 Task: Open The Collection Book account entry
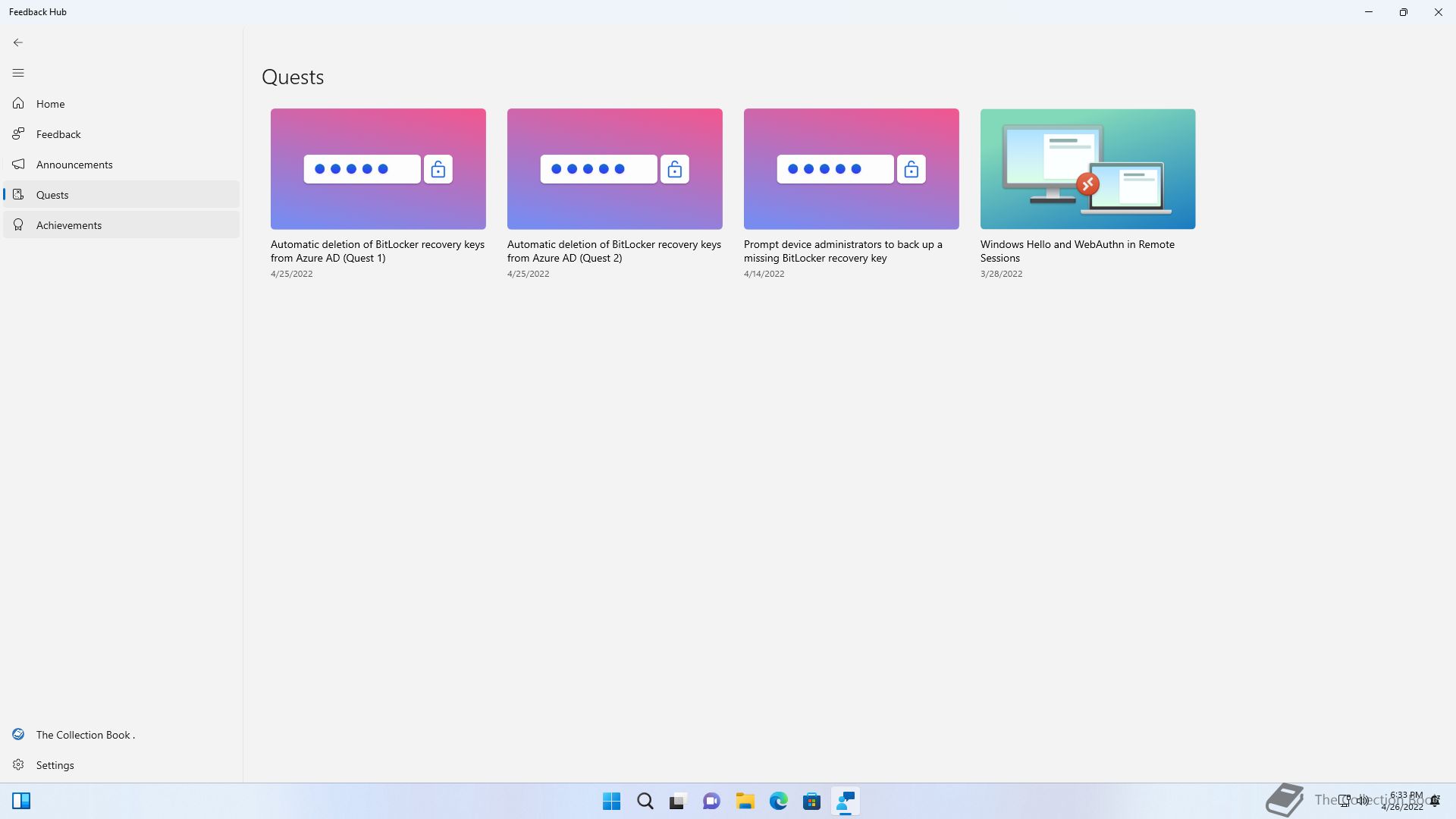(121, 735)
